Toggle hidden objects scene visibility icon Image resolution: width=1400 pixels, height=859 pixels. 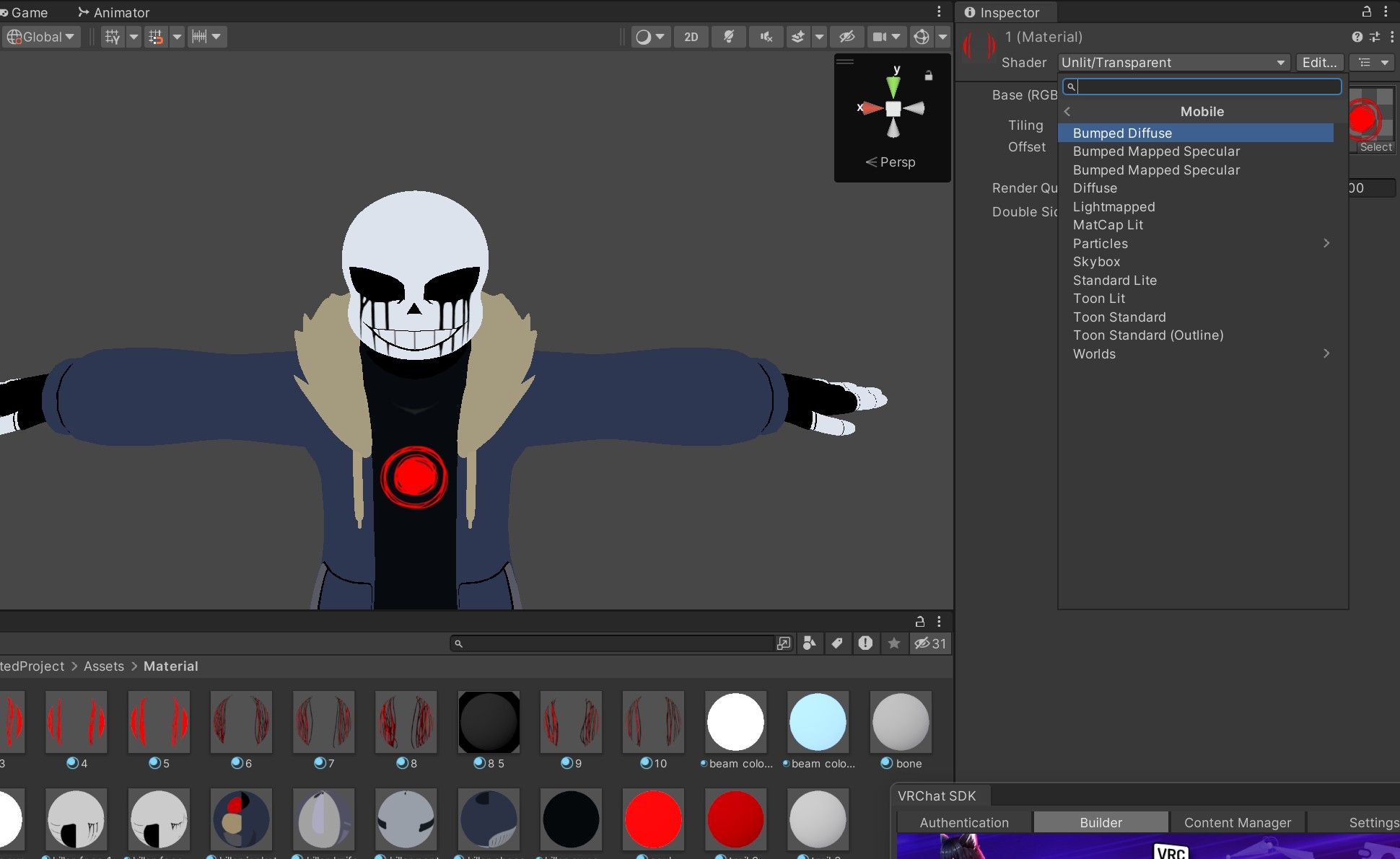[846, 37]
